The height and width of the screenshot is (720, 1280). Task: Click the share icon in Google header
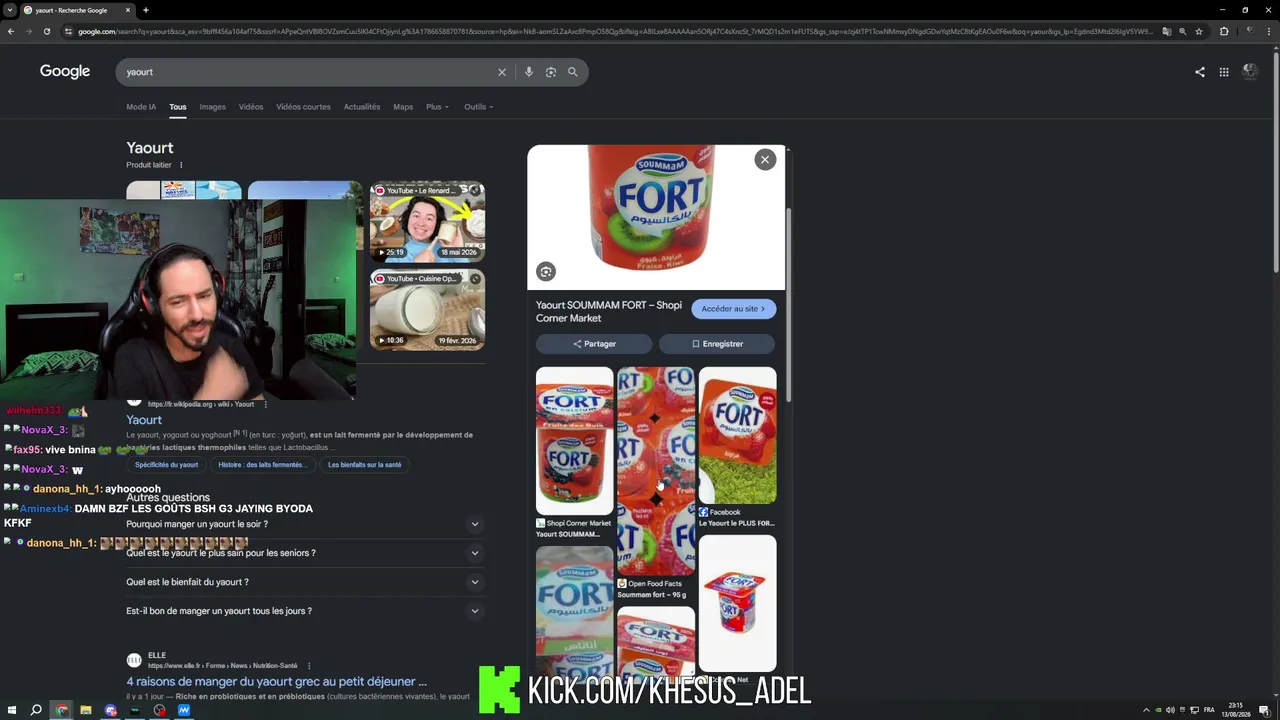1200,72
